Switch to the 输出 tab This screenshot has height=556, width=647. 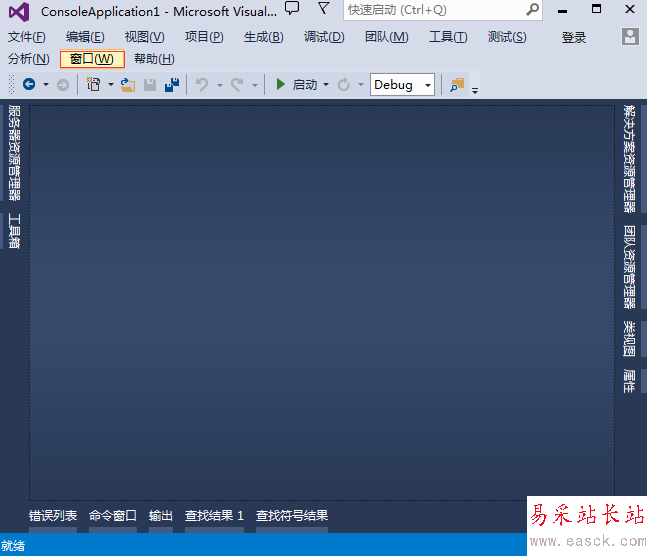161,516
